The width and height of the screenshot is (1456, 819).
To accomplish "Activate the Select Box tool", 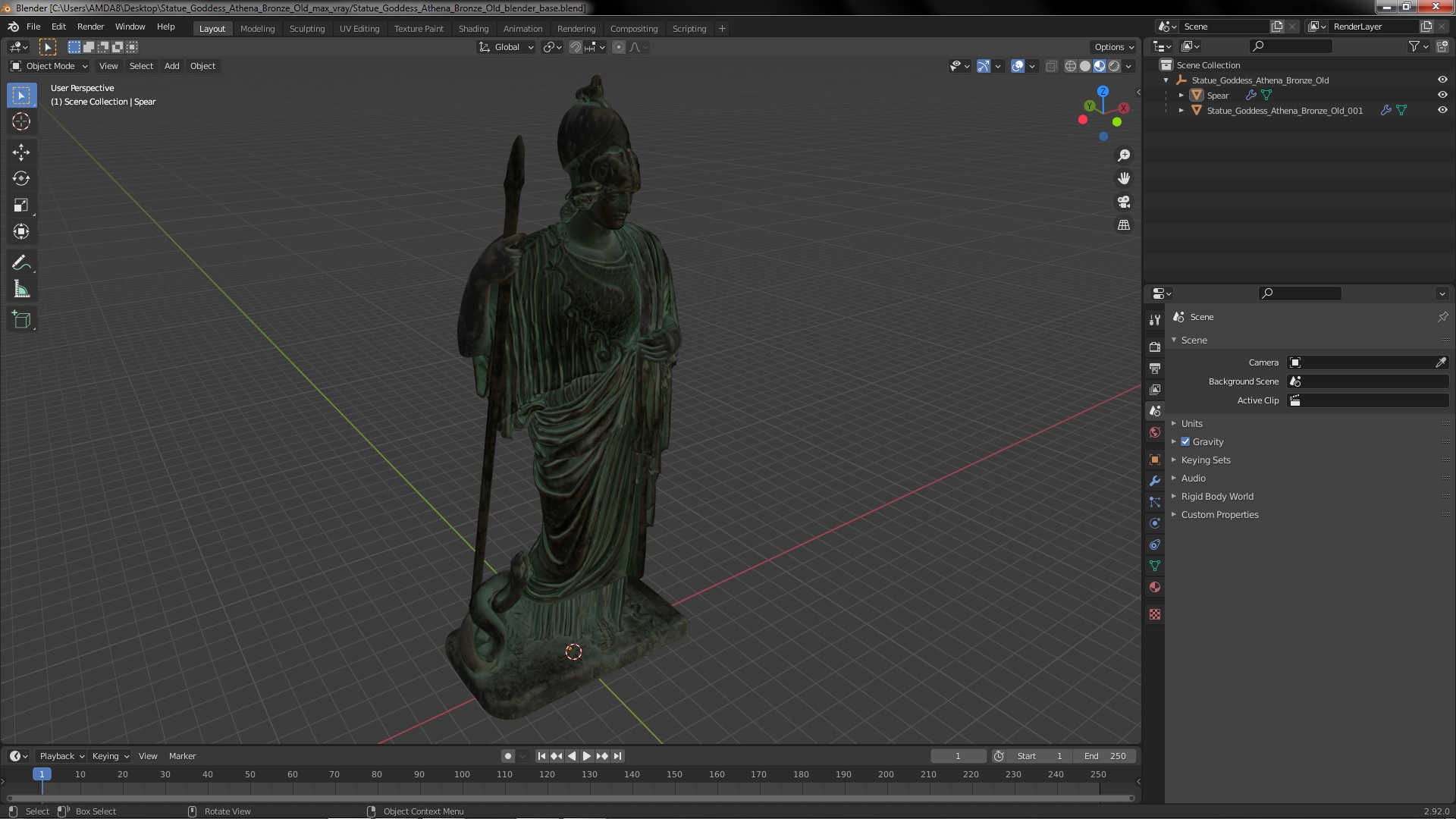I will click(21, 95).
